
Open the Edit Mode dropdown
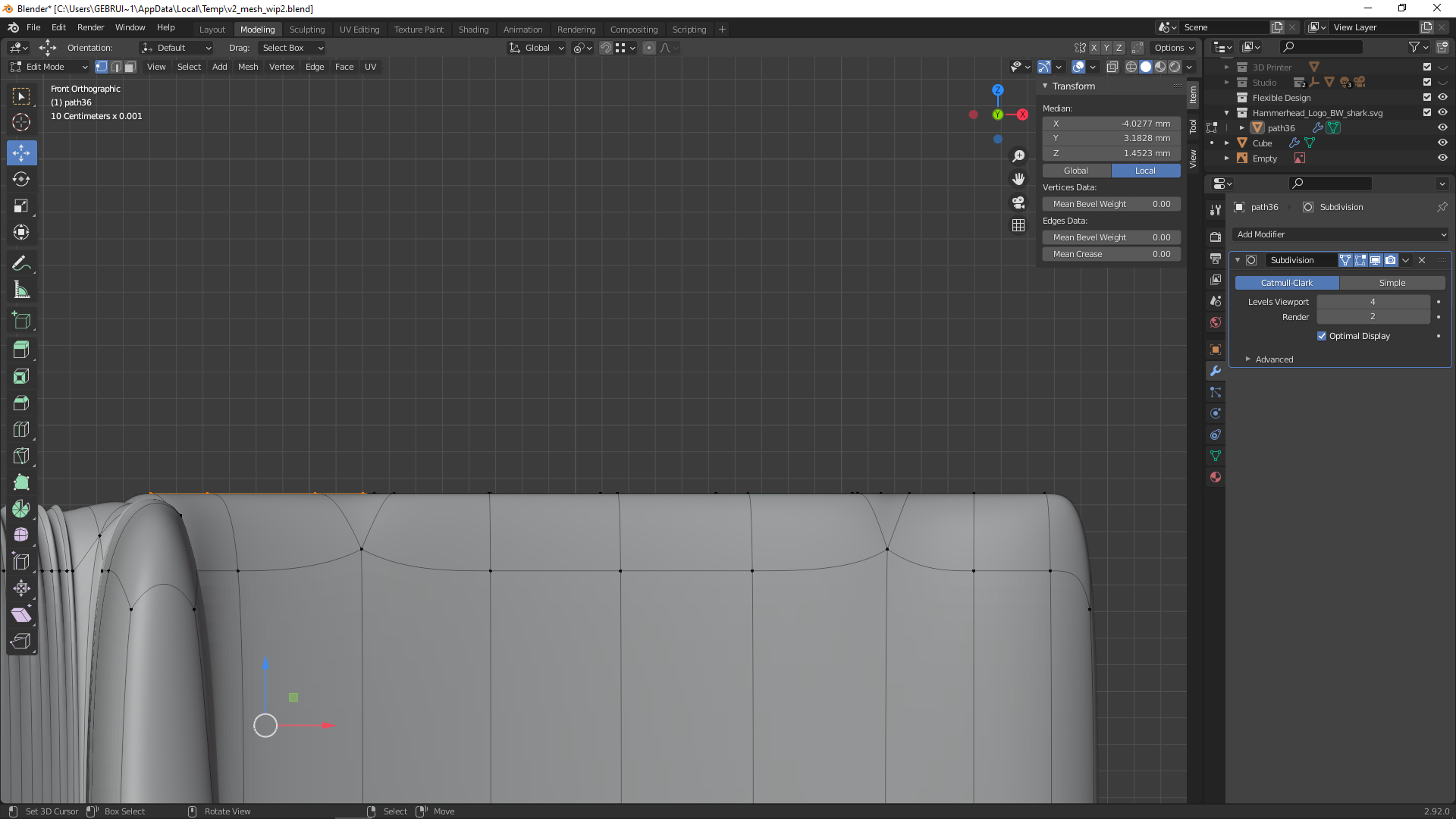tap(50, 67)
